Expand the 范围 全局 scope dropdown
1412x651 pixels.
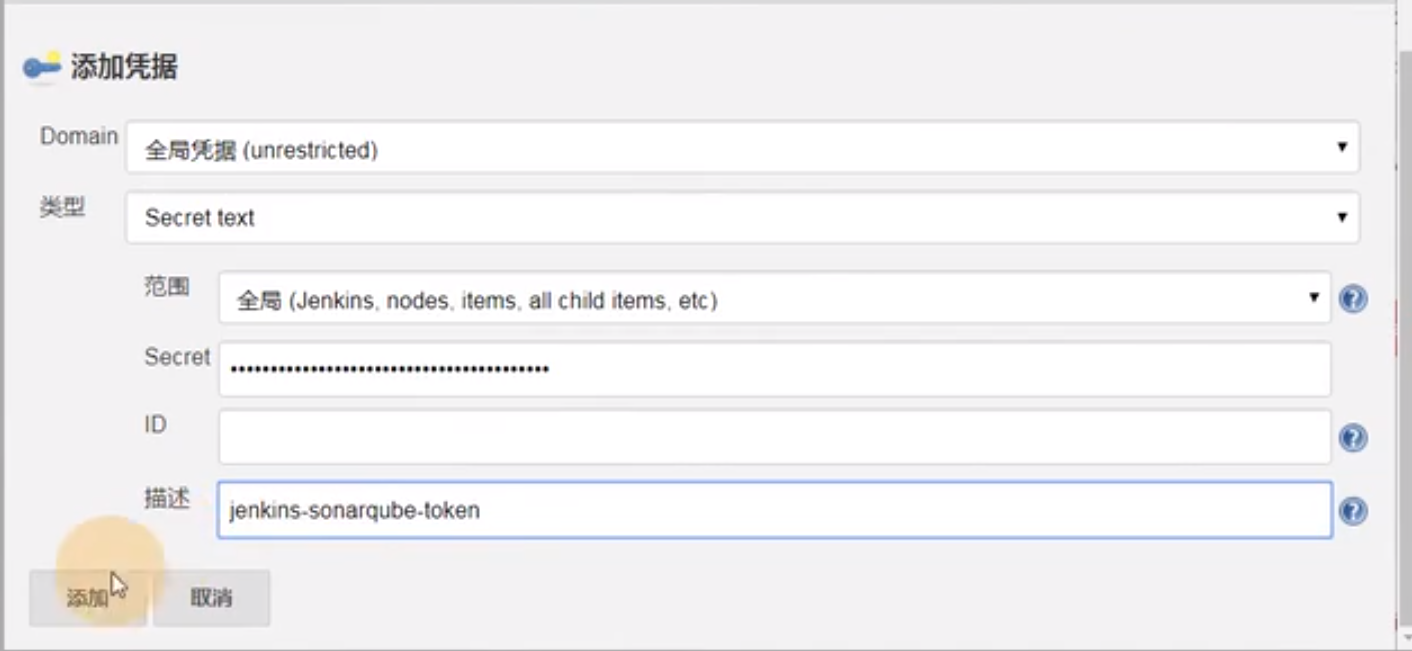(774, 299)
